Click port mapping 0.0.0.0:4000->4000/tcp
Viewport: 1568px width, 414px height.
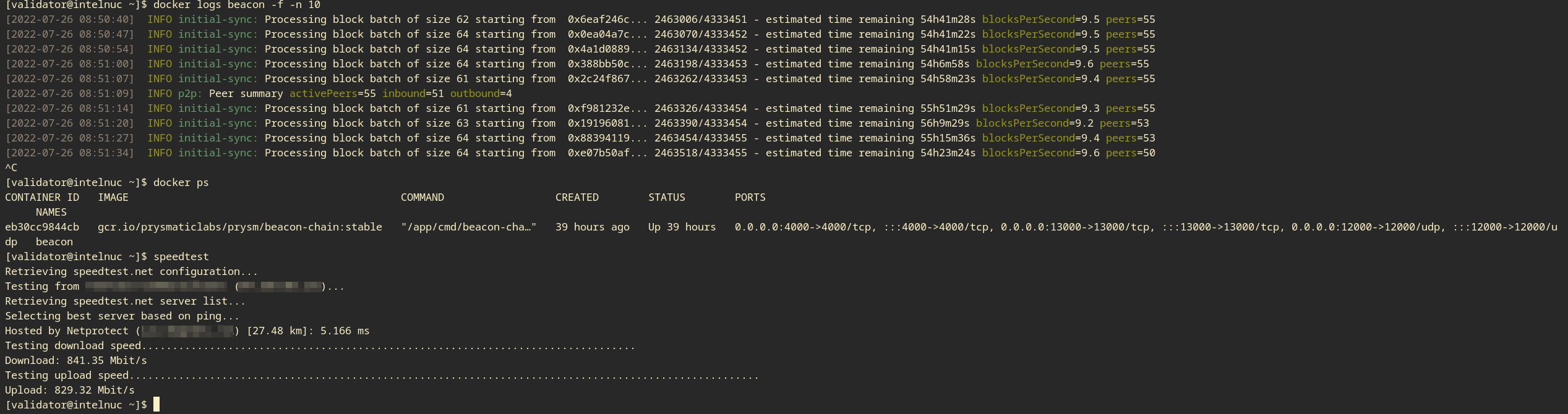coord(803,227)
